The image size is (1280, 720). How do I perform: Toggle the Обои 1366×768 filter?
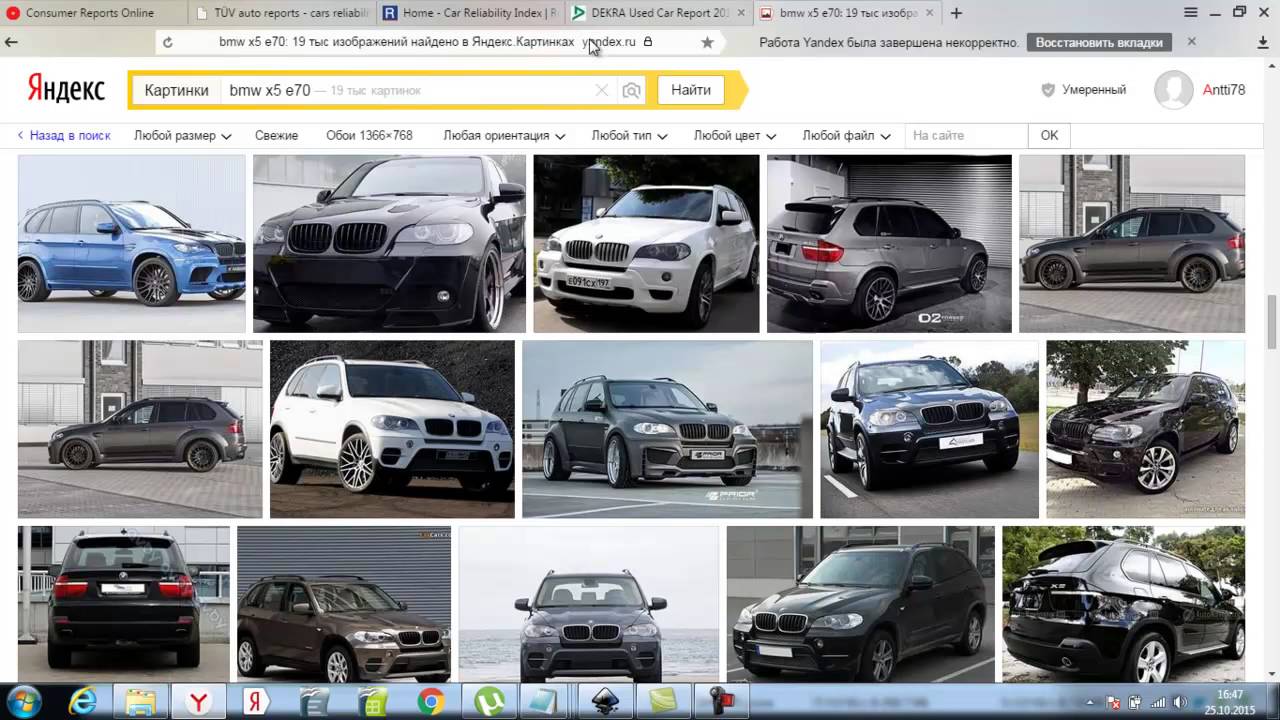click(x=369, y=135)
